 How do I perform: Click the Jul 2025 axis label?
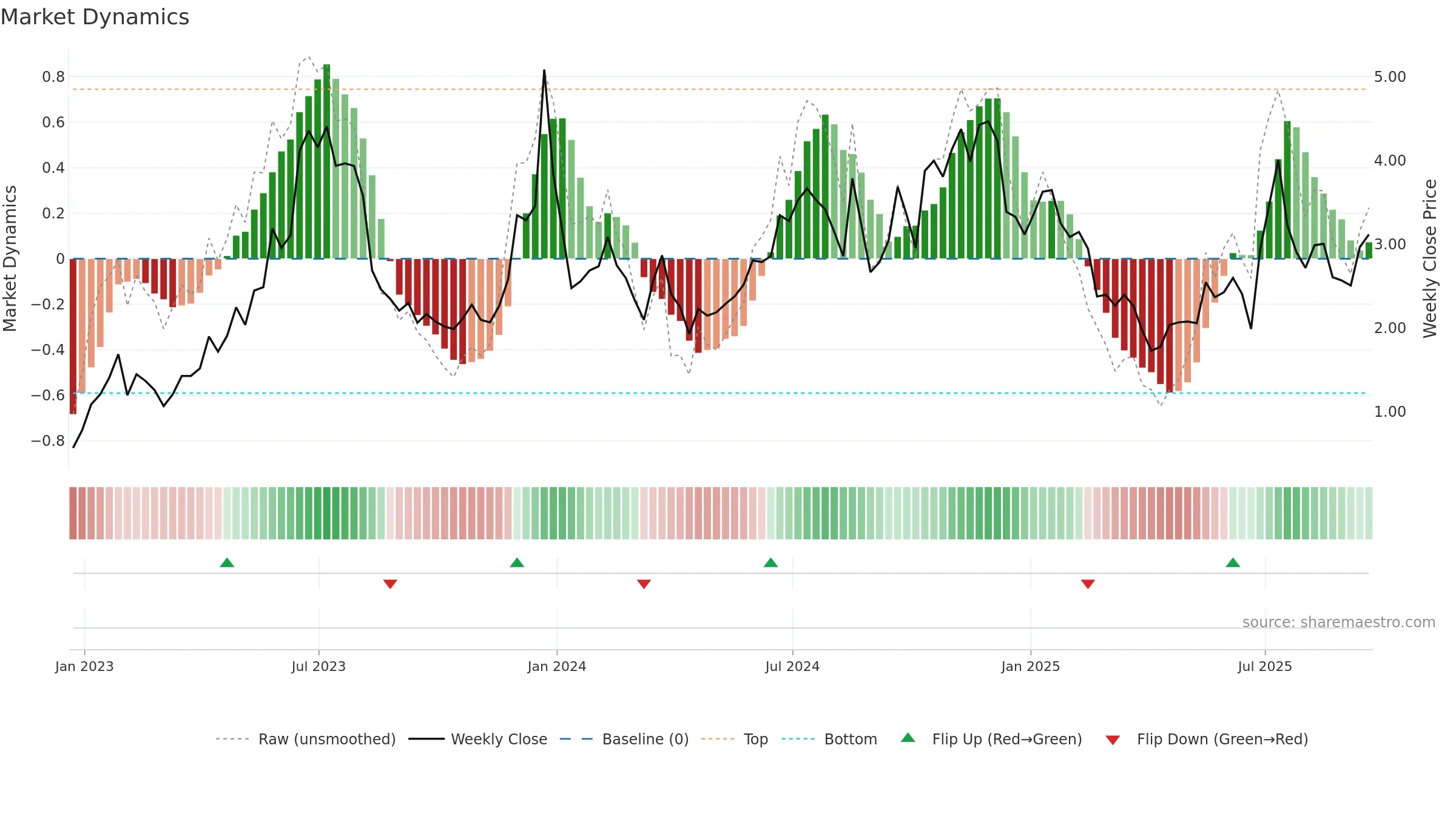(1265, 666)
